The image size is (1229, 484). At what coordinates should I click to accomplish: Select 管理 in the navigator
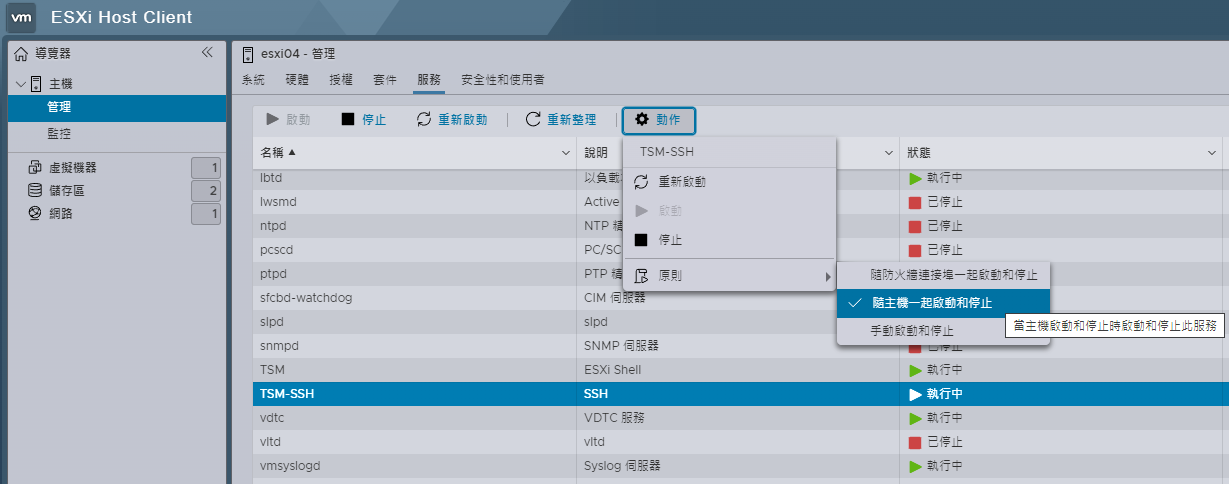coord(116,108)
